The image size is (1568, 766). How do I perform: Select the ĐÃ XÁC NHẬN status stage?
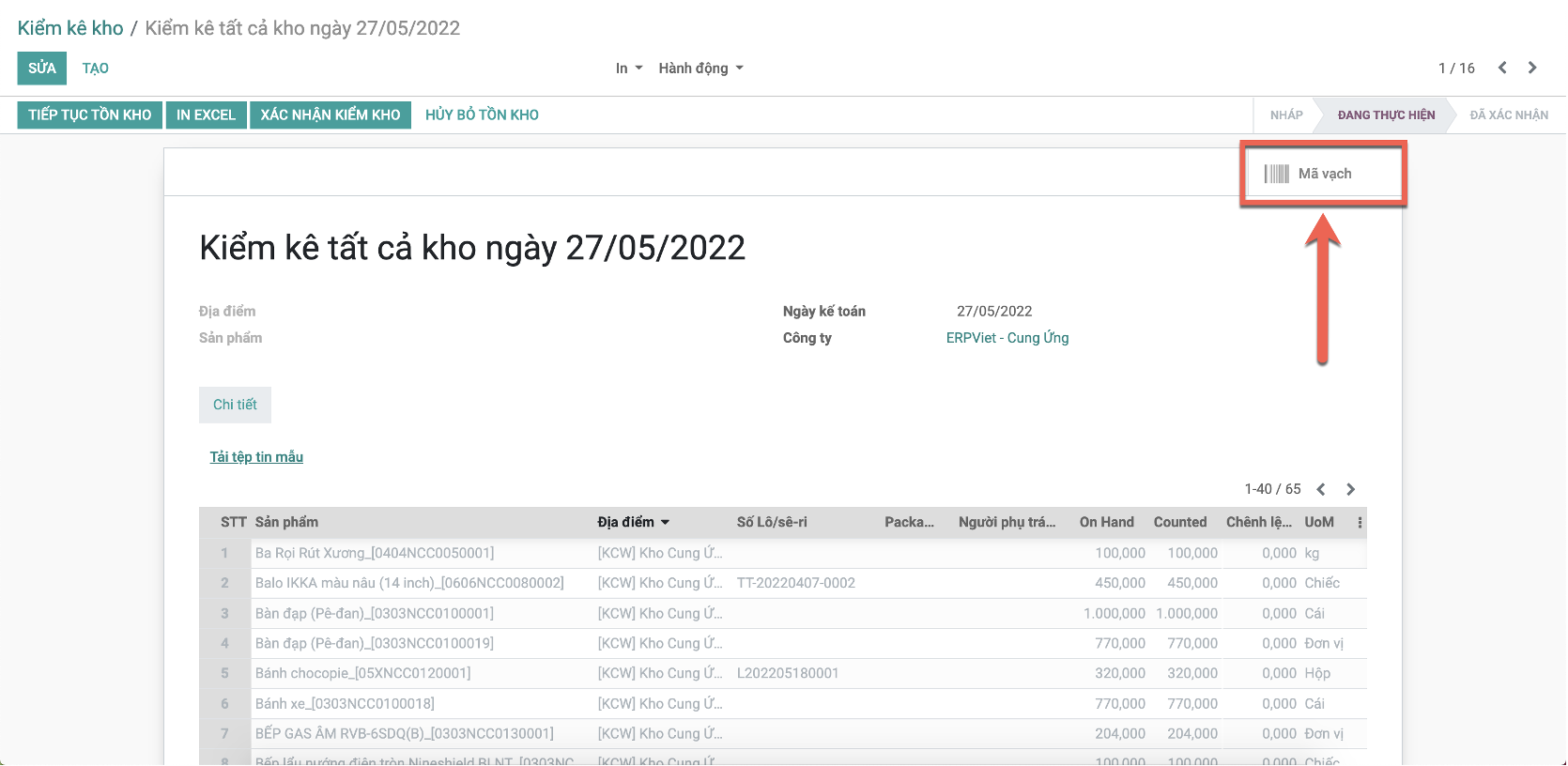point(1508,115)
